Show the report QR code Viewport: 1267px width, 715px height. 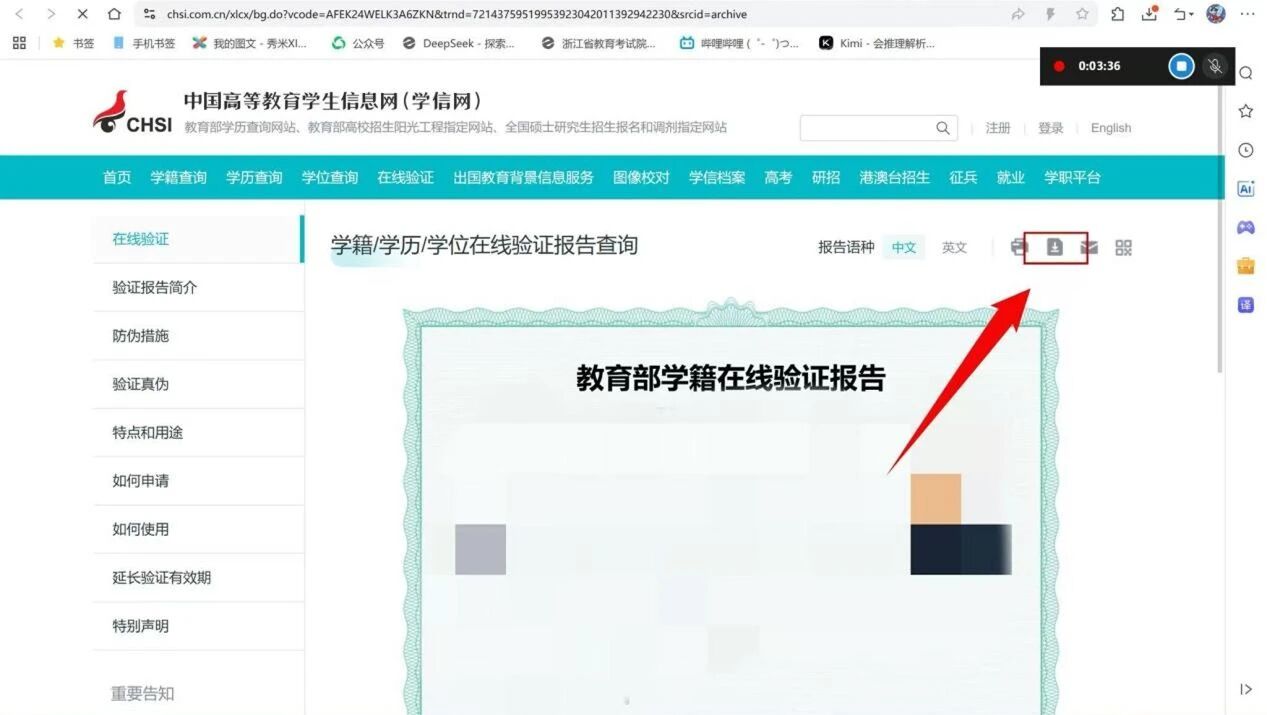[x=1123, y=247]
